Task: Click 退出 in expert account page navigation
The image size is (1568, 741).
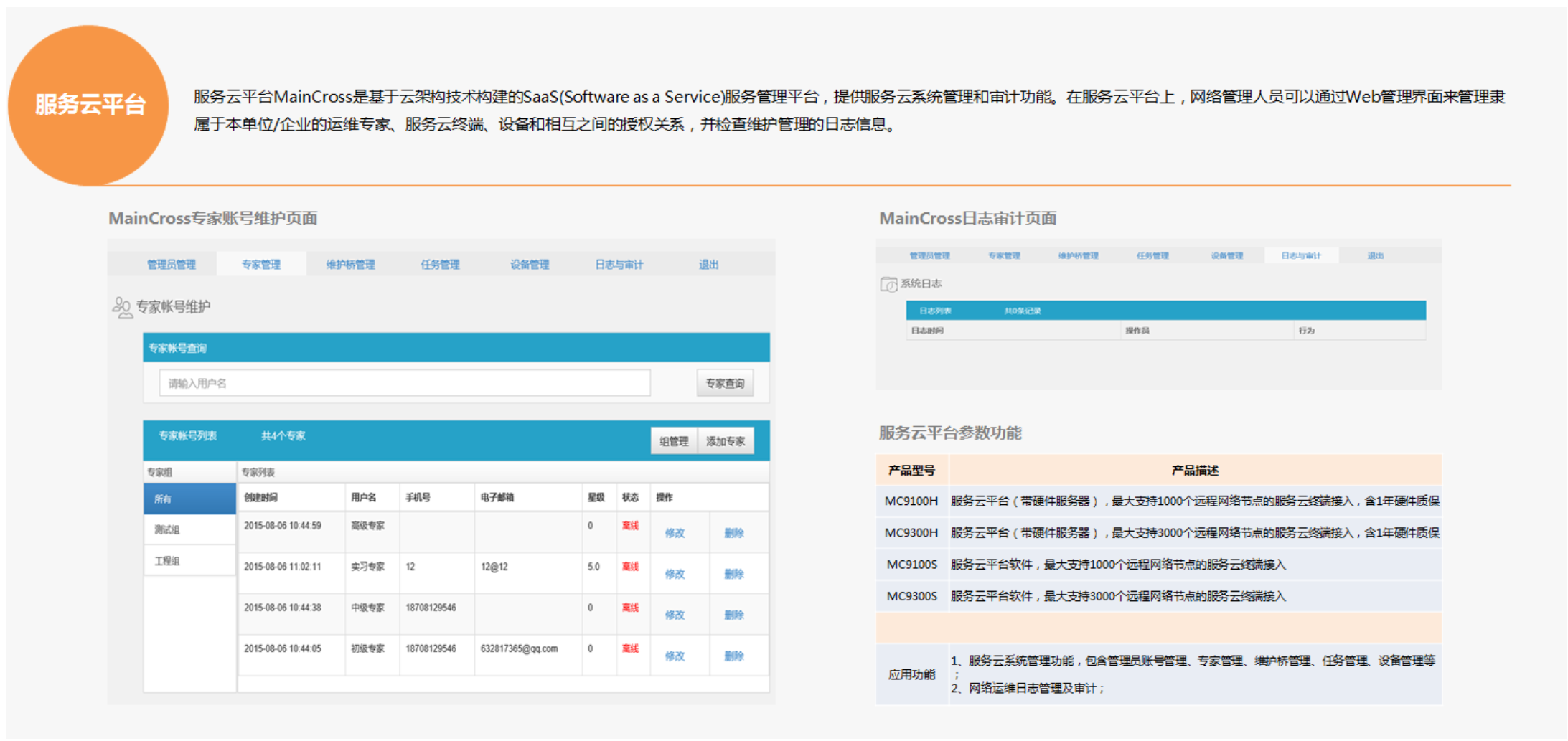Action: [709, 265]
